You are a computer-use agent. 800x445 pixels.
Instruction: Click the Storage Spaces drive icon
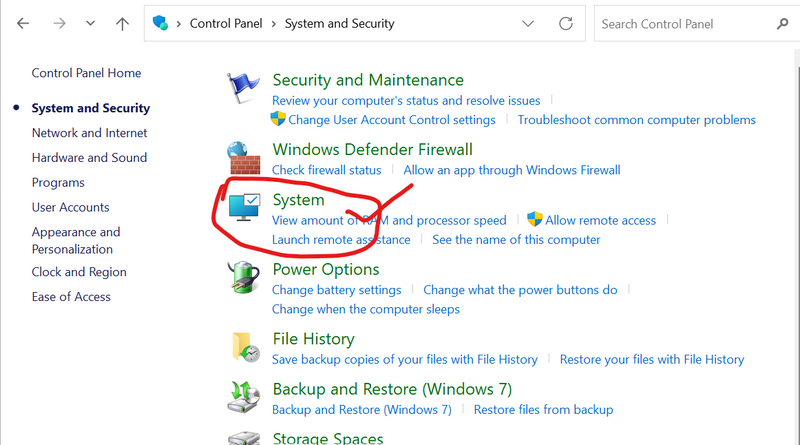[x=244, y=438]
